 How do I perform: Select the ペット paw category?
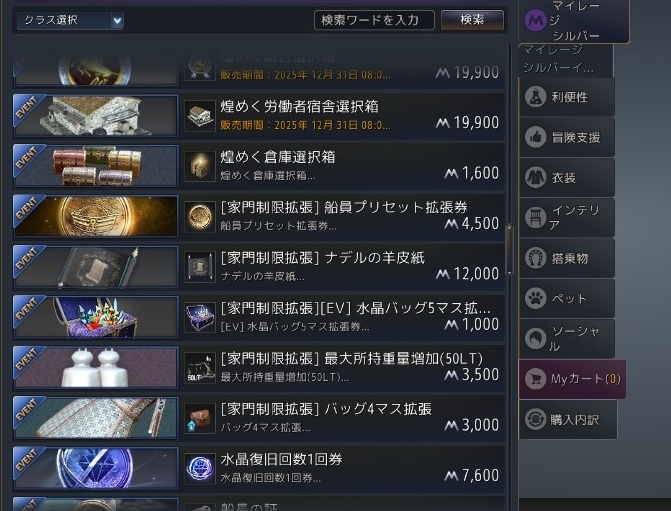566,298
